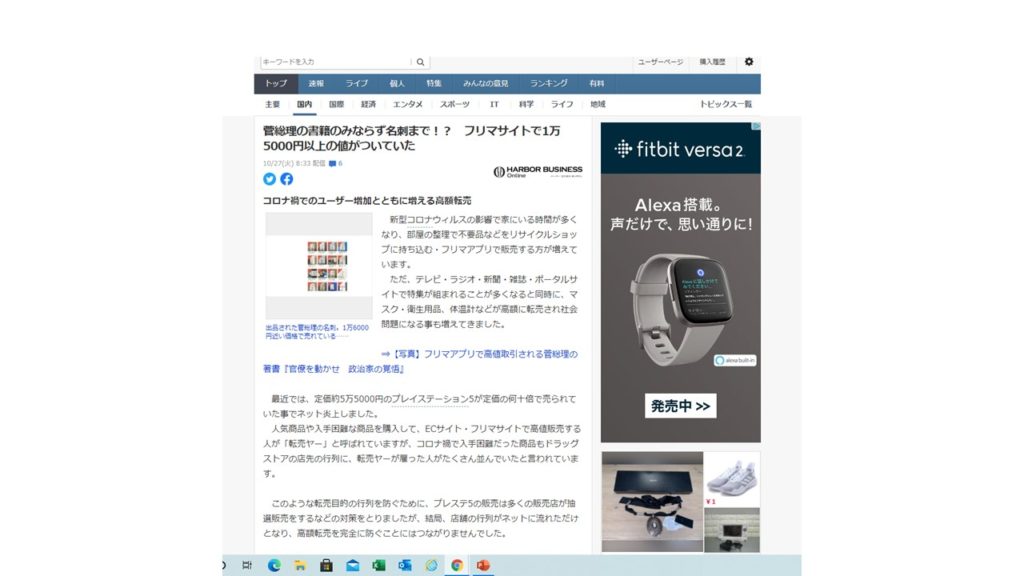Image resolution: width=1024 pixels, height=576 pixels.
Task: Open settings via the gear icon
Action: point(749,62)
